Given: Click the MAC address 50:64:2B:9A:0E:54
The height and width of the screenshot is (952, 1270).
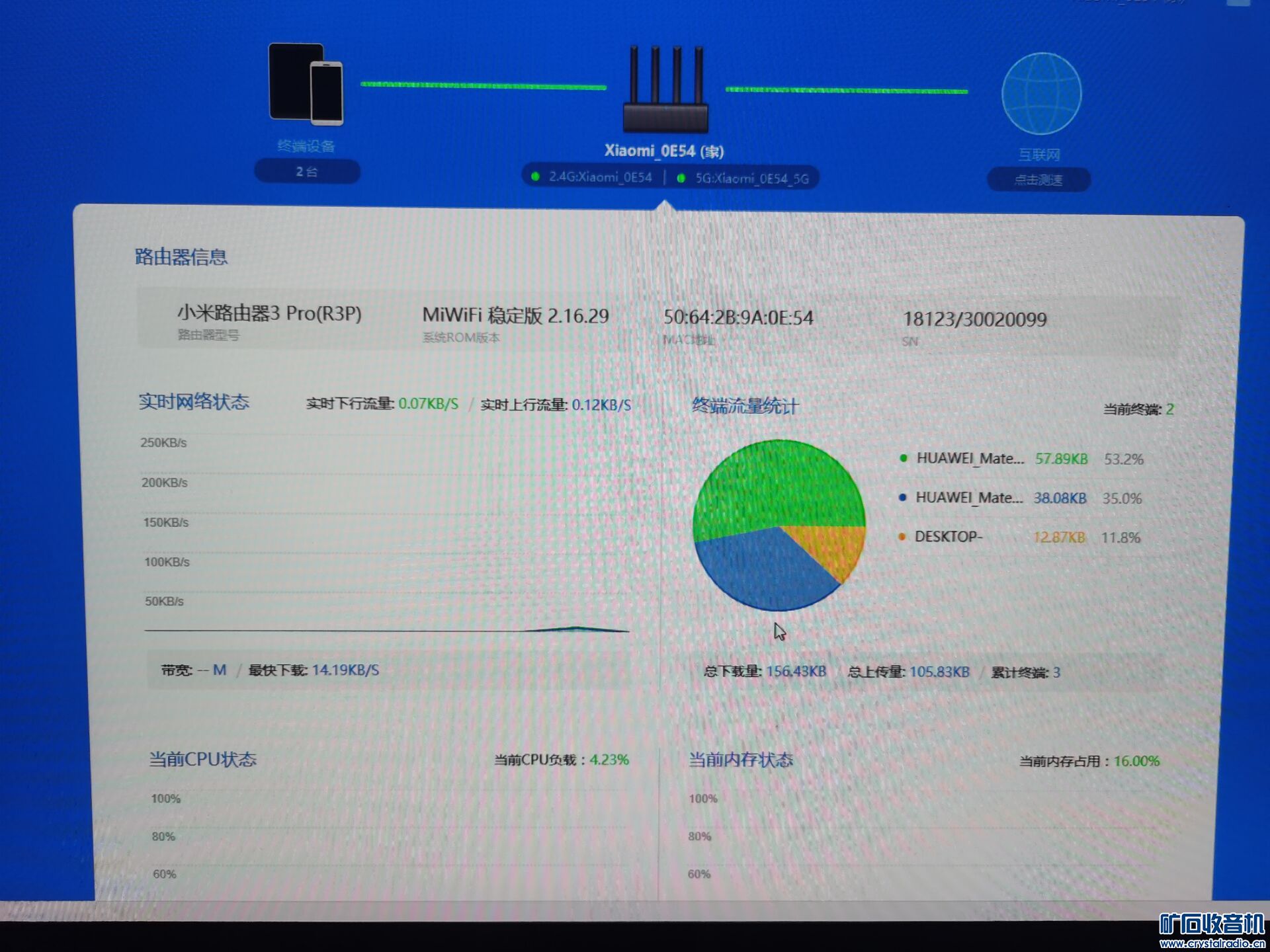Looking at the screenshot, I should click(738, 317).
